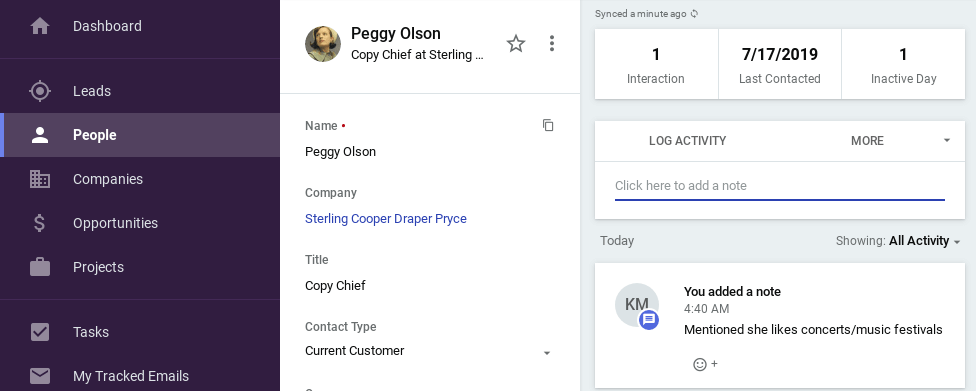Click the Leads target icon

click(x=40, y=91)
